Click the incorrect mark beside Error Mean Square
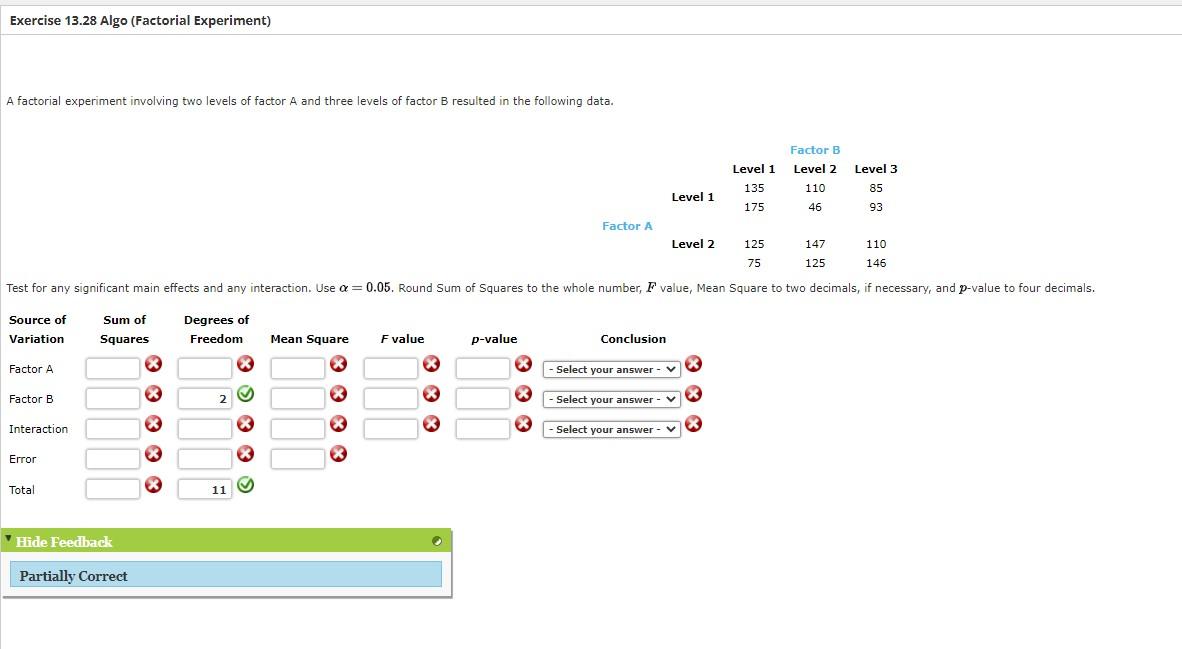This screenshot has height=649, width=1182. pyautogui.click(x=338, y=453)
